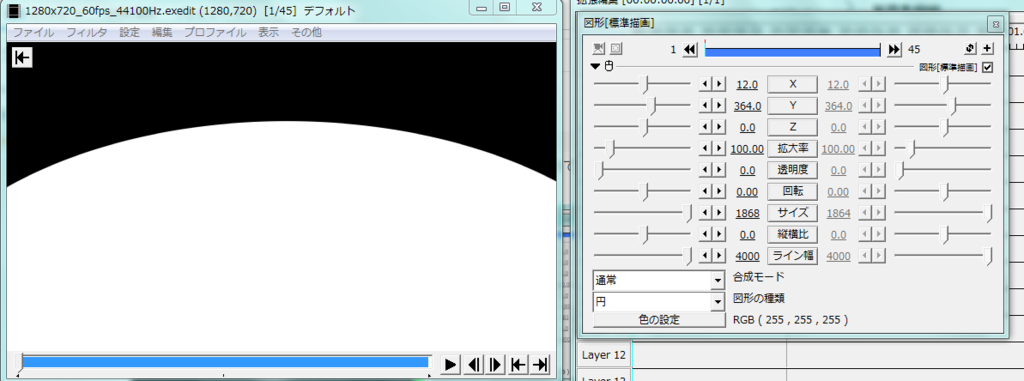Image resolution: width=1024 pixels, height=381 pixels.
Task: Jump to first frame in playback controls
Action: [518, 365]
